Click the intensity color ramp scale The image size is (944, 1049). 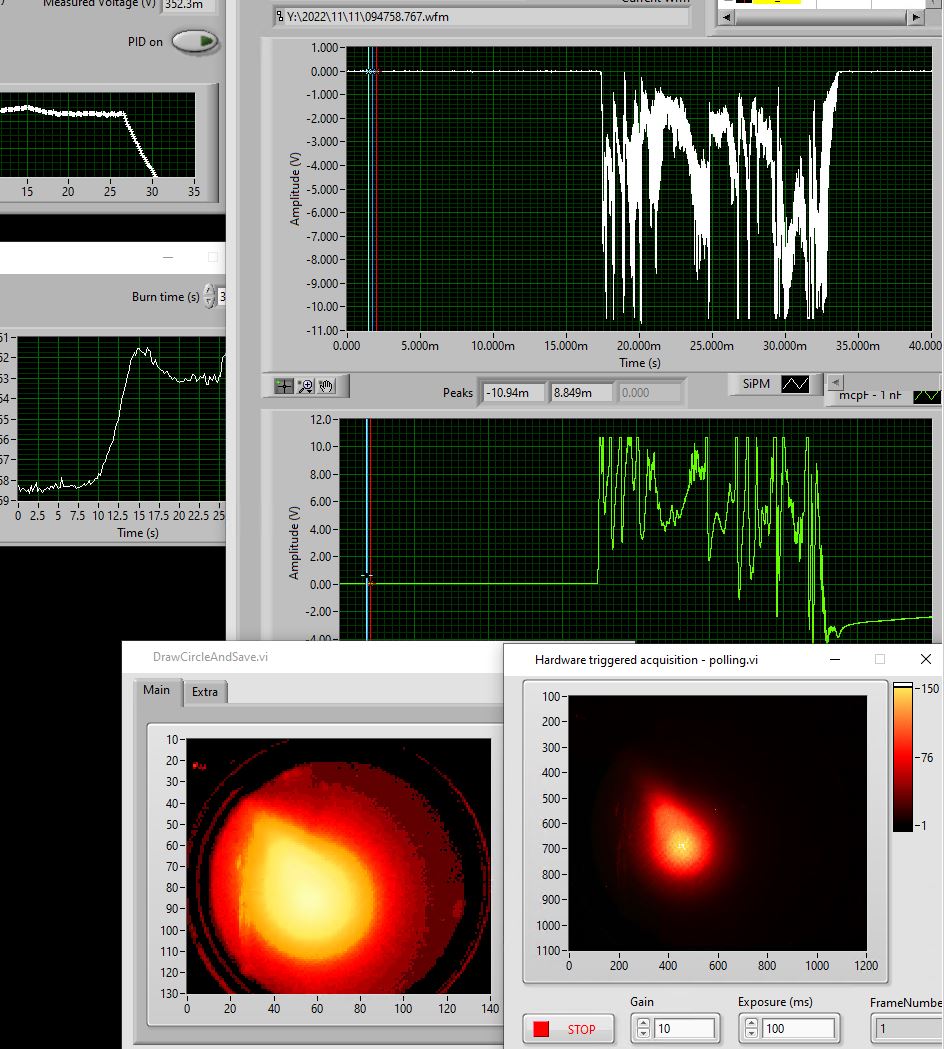coord(903,757)
